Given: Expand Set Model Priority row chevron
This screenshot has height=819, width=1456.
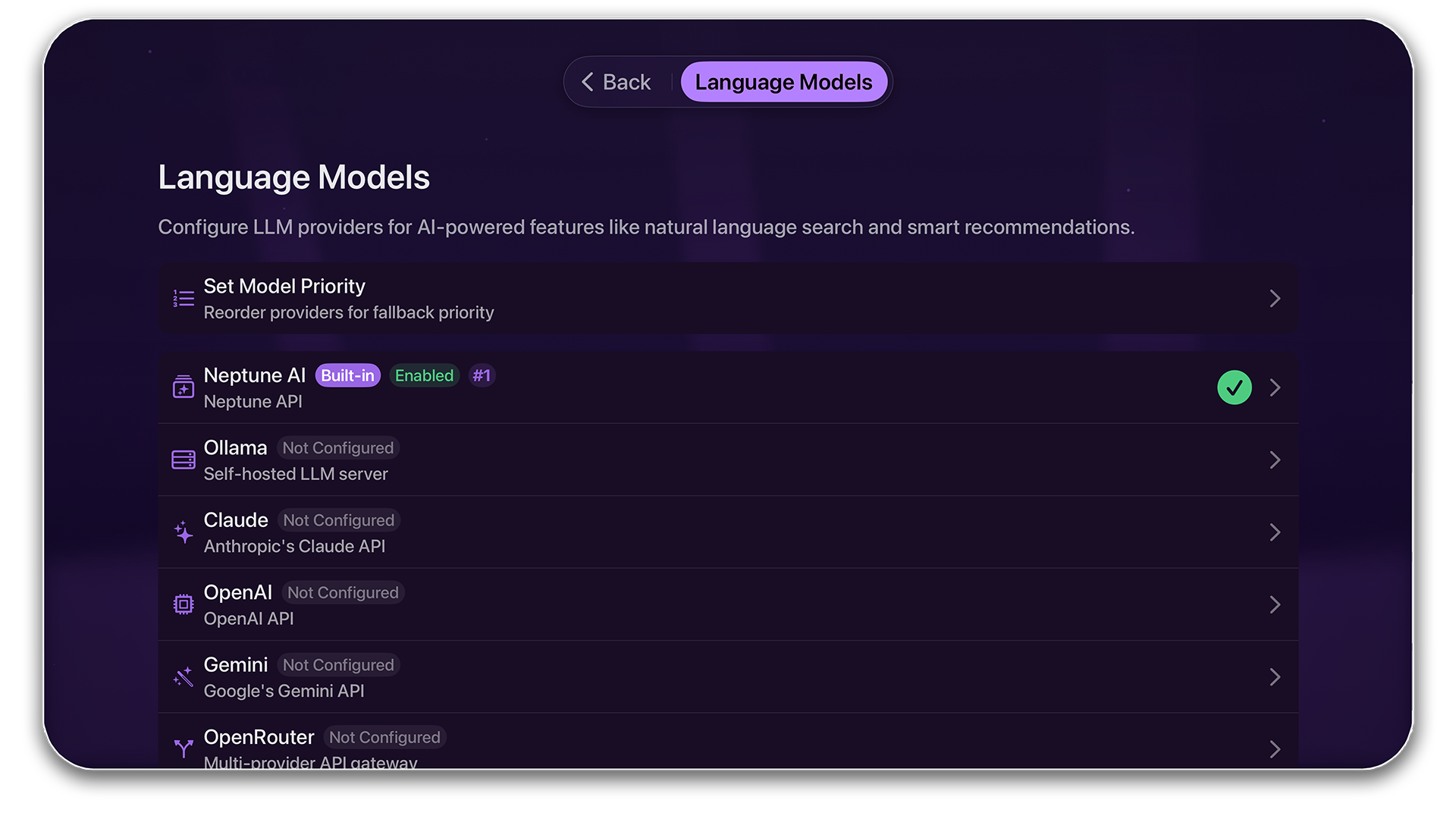Looking at the screenshot, I should point(1275,298).
